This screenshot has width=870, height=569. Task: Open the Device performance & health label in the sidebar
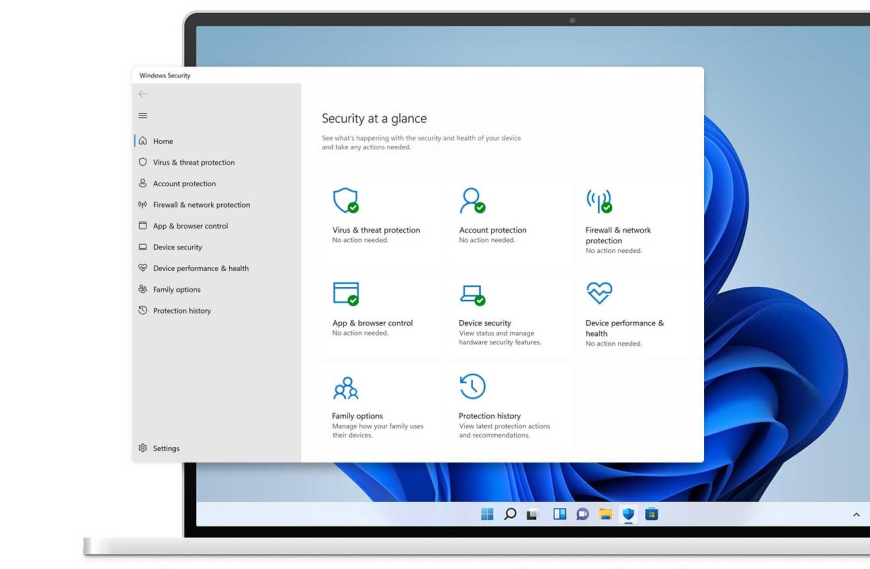click(x=201, y=268)
